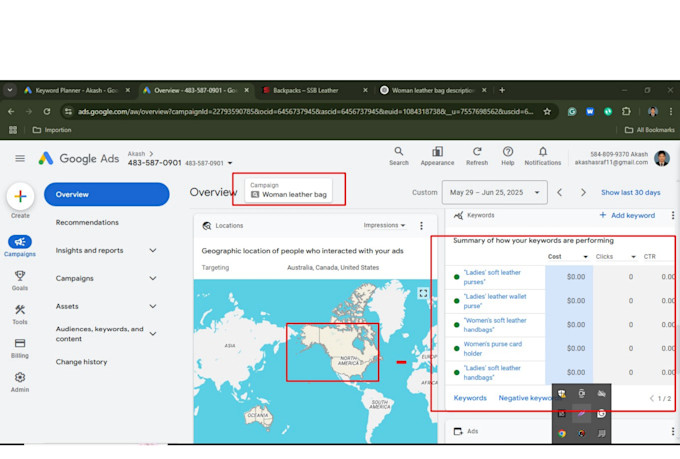Go to next date range arrow
This screenshot has width=680, height=459.
[x=583, y=192]
